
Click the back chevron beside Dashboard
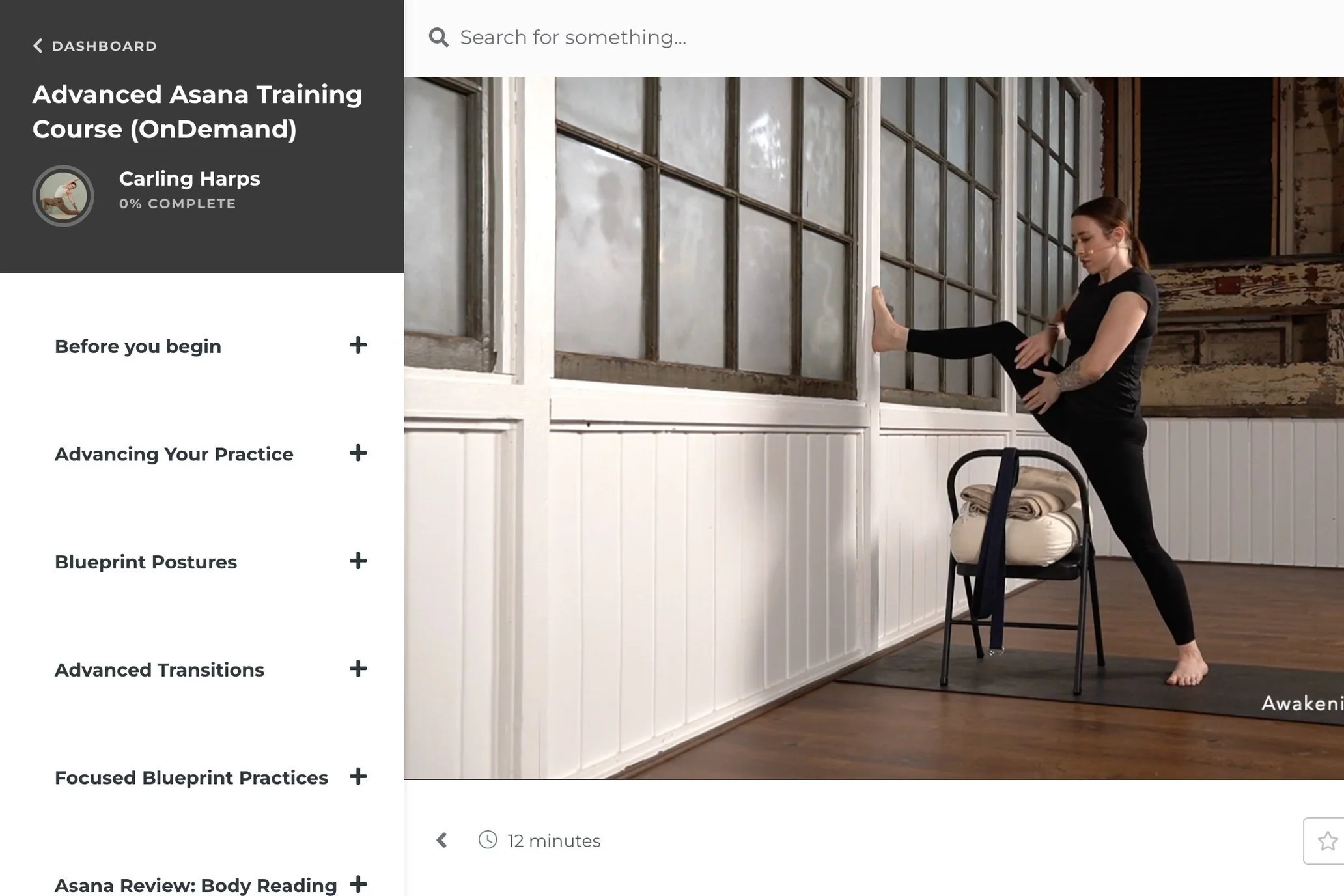[x=38, y=46]
